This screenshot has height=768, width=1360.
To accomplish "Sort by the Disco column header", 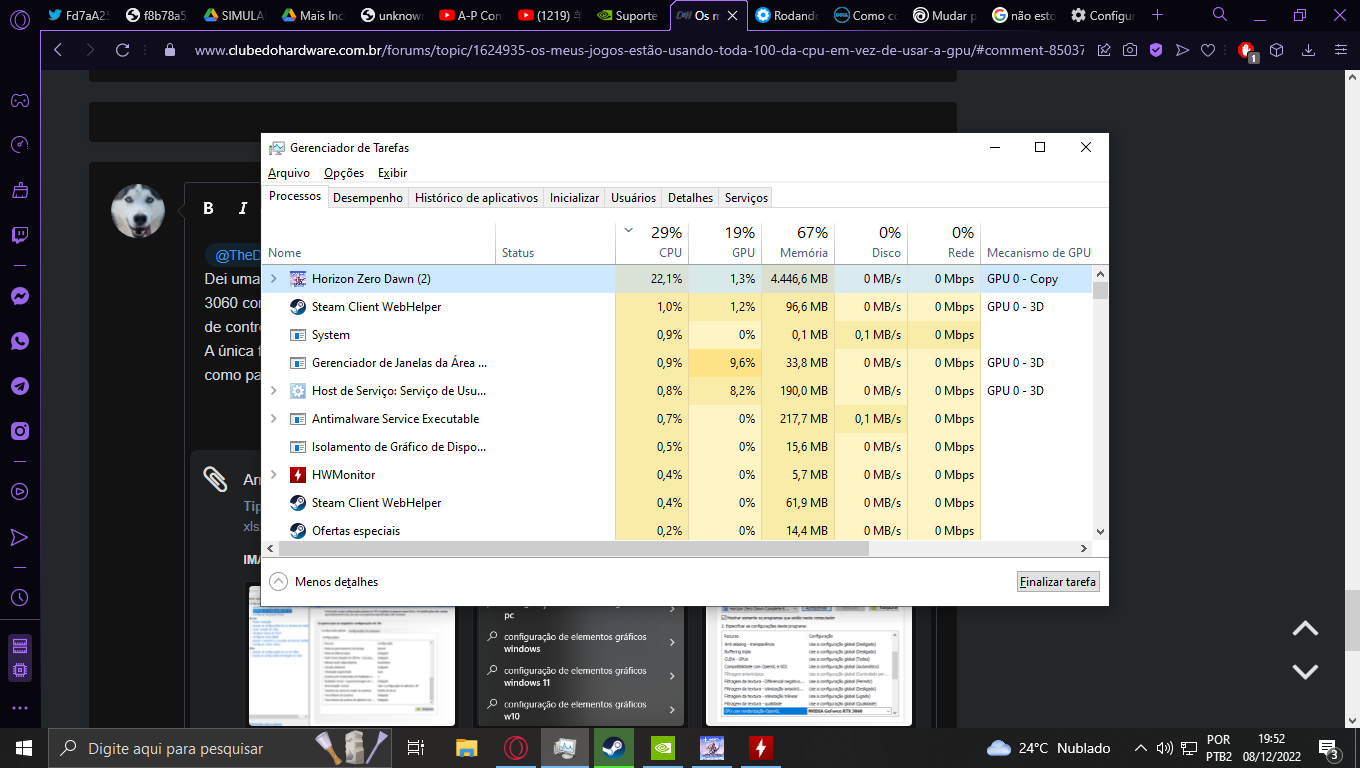I will click(x=871, y=242).
